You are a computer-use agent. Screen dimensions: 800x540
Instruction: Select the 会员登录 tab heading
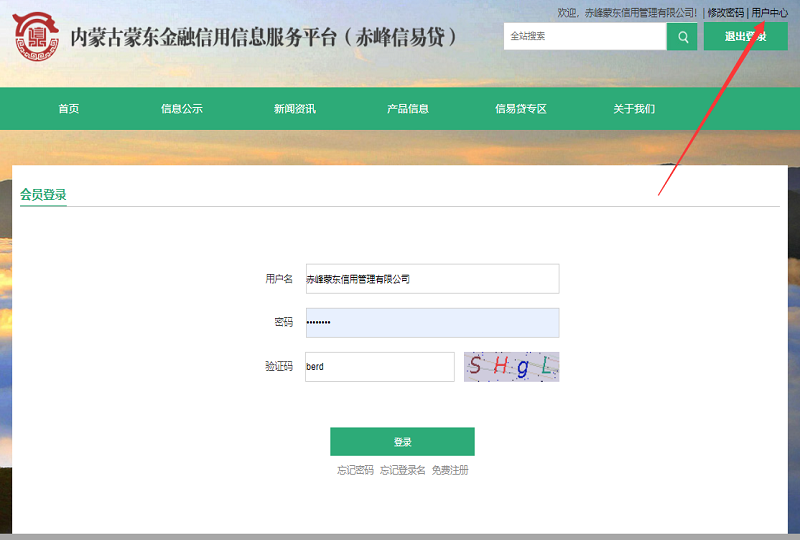pos(43,195)
